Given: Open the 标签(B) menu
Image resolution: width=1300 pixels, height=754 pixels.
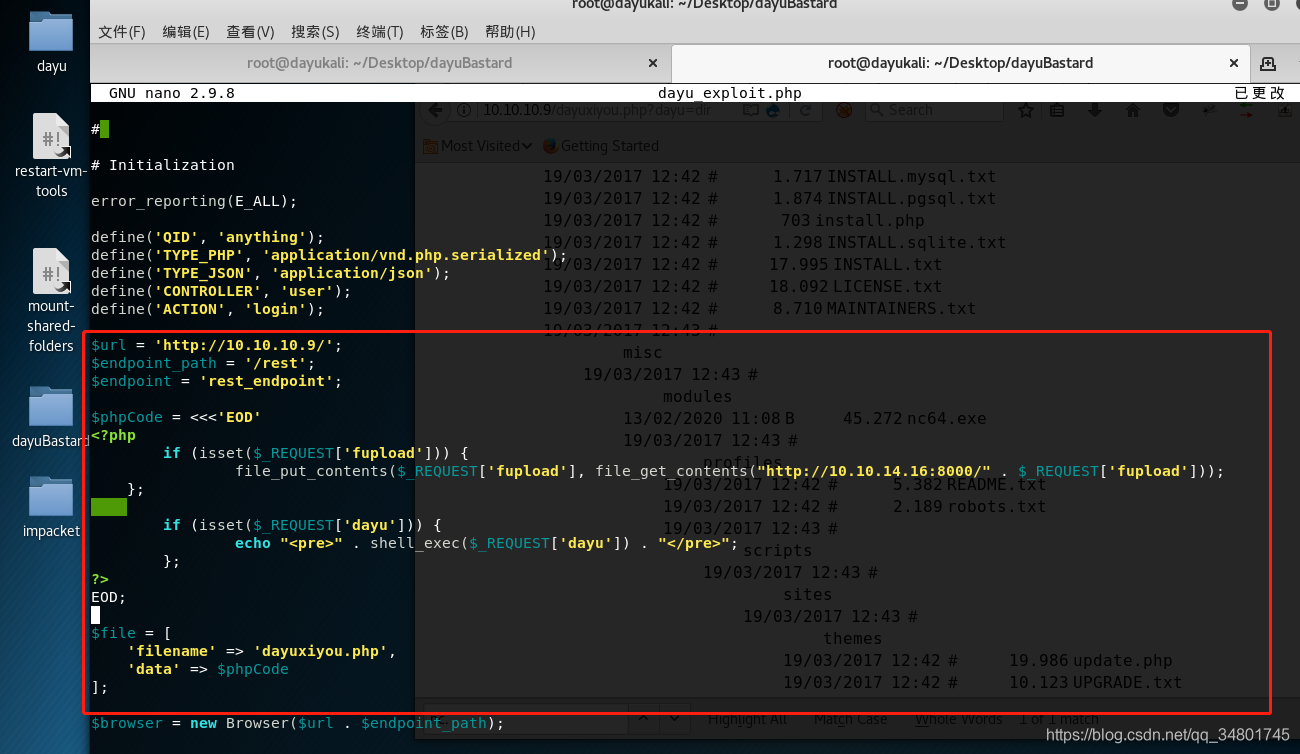Looking at the screenshot, I should (x=444, y=32).
